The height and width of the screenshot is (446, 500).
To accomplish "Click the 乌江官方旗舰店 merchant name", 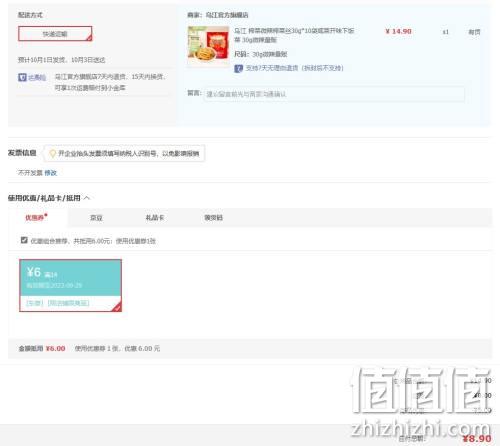I will tap(227, 15).
